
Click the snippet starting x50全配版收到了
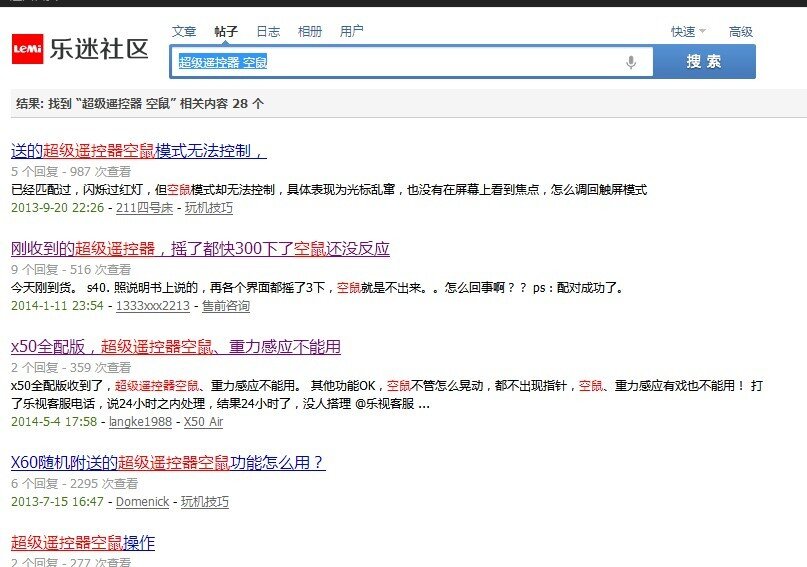click(x=387, y=395)
